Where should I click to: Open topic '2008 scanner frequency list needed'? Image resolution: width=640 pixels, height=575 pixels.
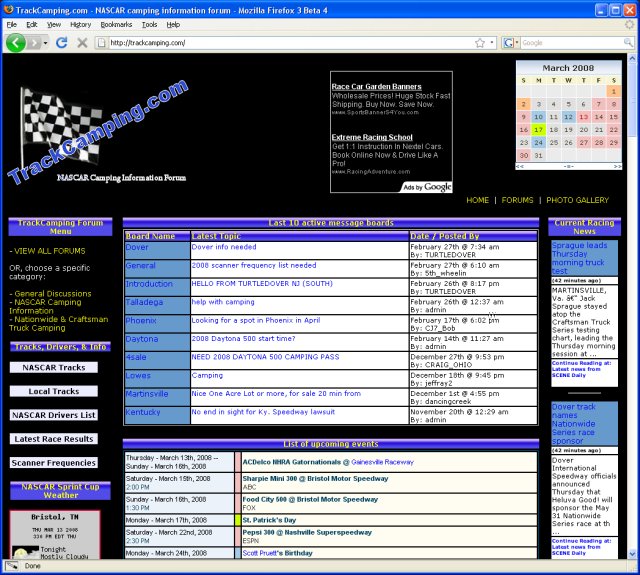(254, 265)
